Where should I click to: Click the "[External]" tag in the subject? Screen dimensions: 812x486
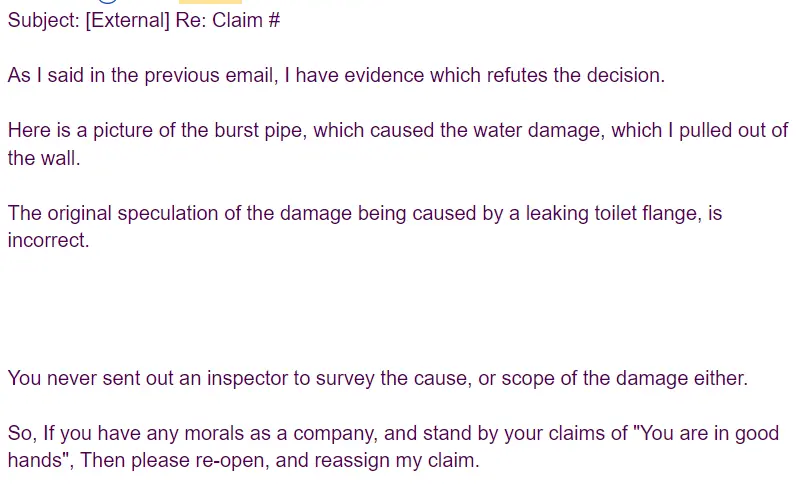128,20
